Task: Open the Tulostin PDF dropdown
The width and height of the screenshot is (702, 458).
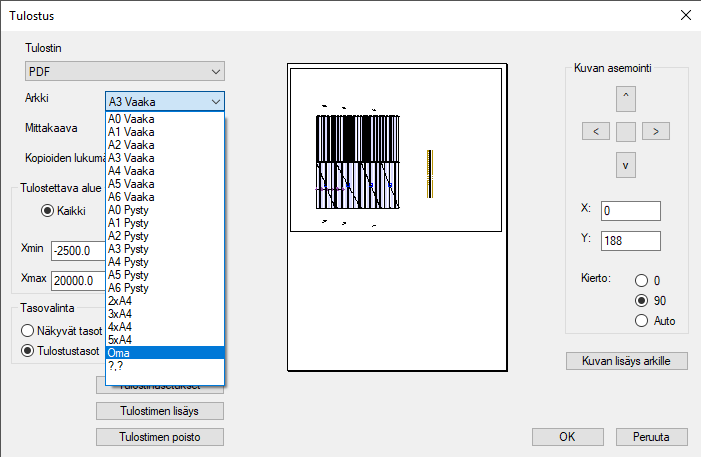Action: point(125,72)
